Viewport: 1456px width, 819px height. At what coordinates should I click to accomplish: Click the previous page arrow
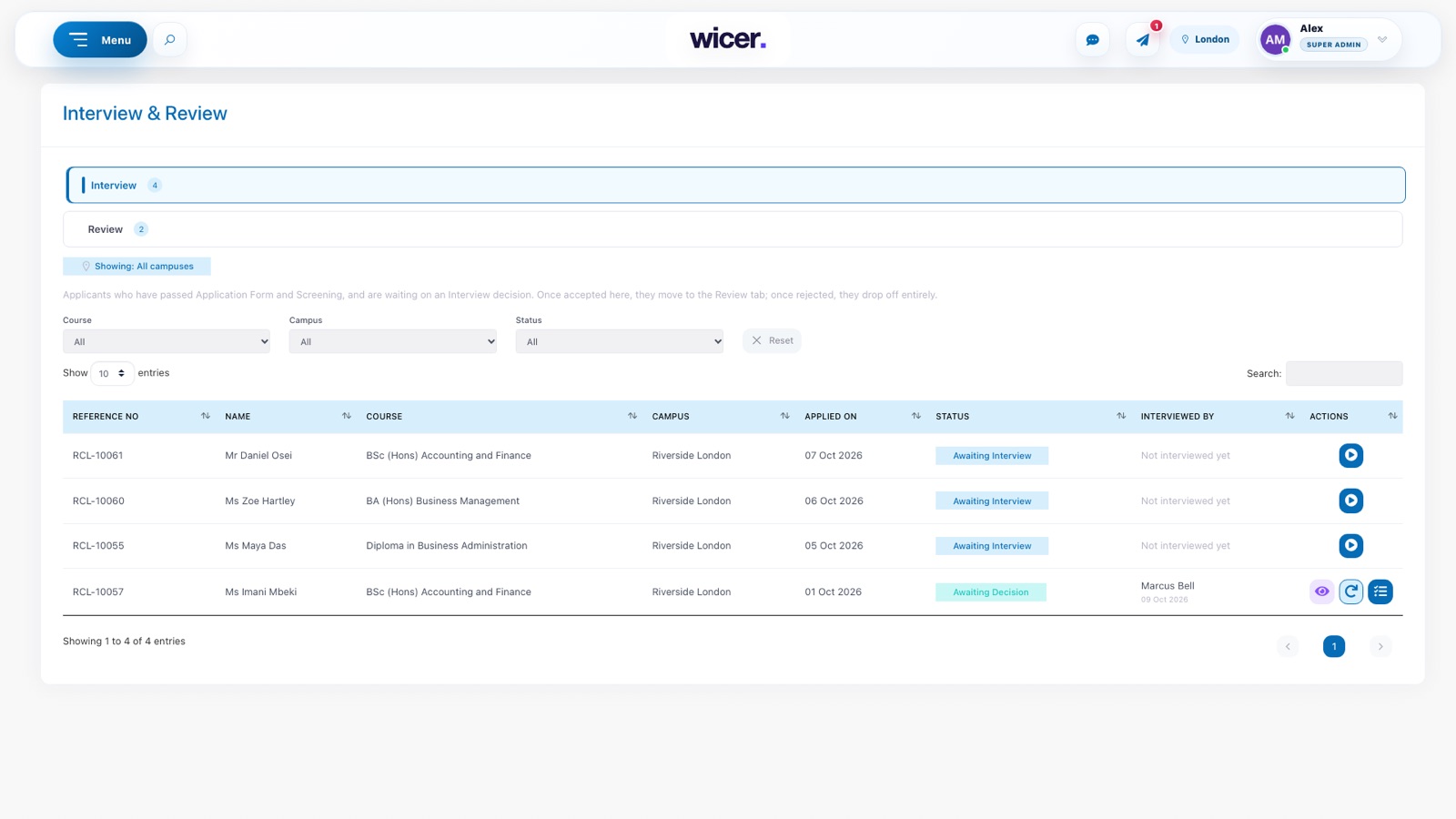tap(1288, 646)
